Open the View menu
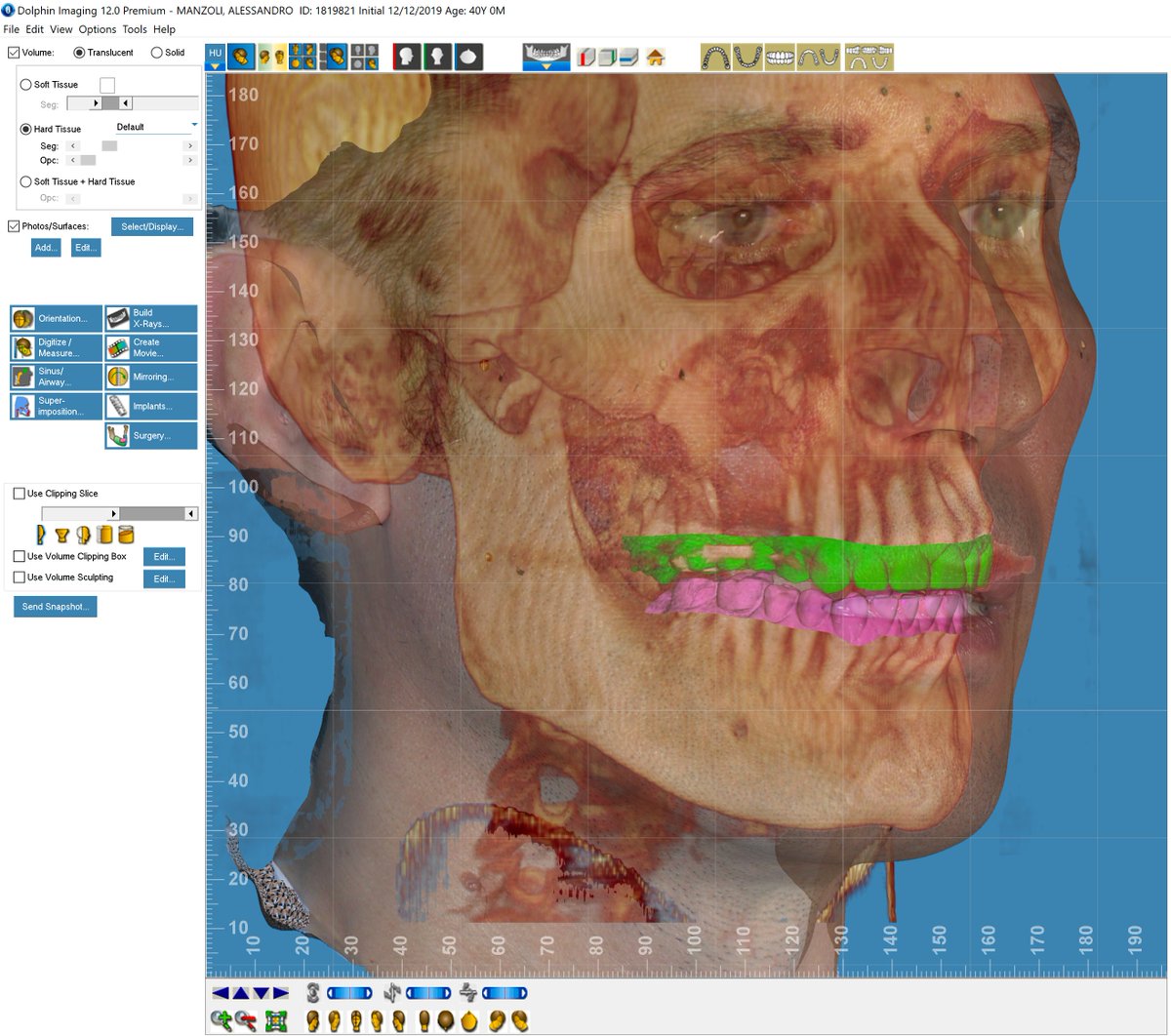Image resolution: width=1171 pixels, height=1036 pixels. pyautogui.click(x=61, y=29)
